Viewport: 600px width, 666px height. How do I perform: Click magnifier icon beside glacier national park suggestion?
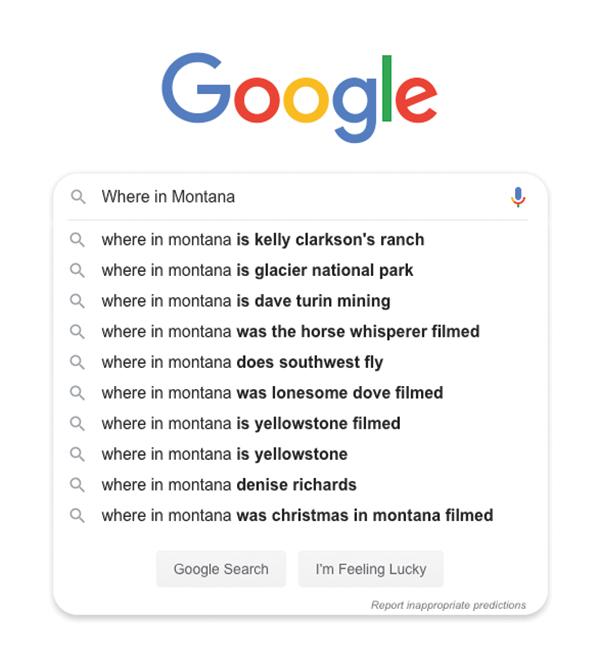tap(77, 270)
